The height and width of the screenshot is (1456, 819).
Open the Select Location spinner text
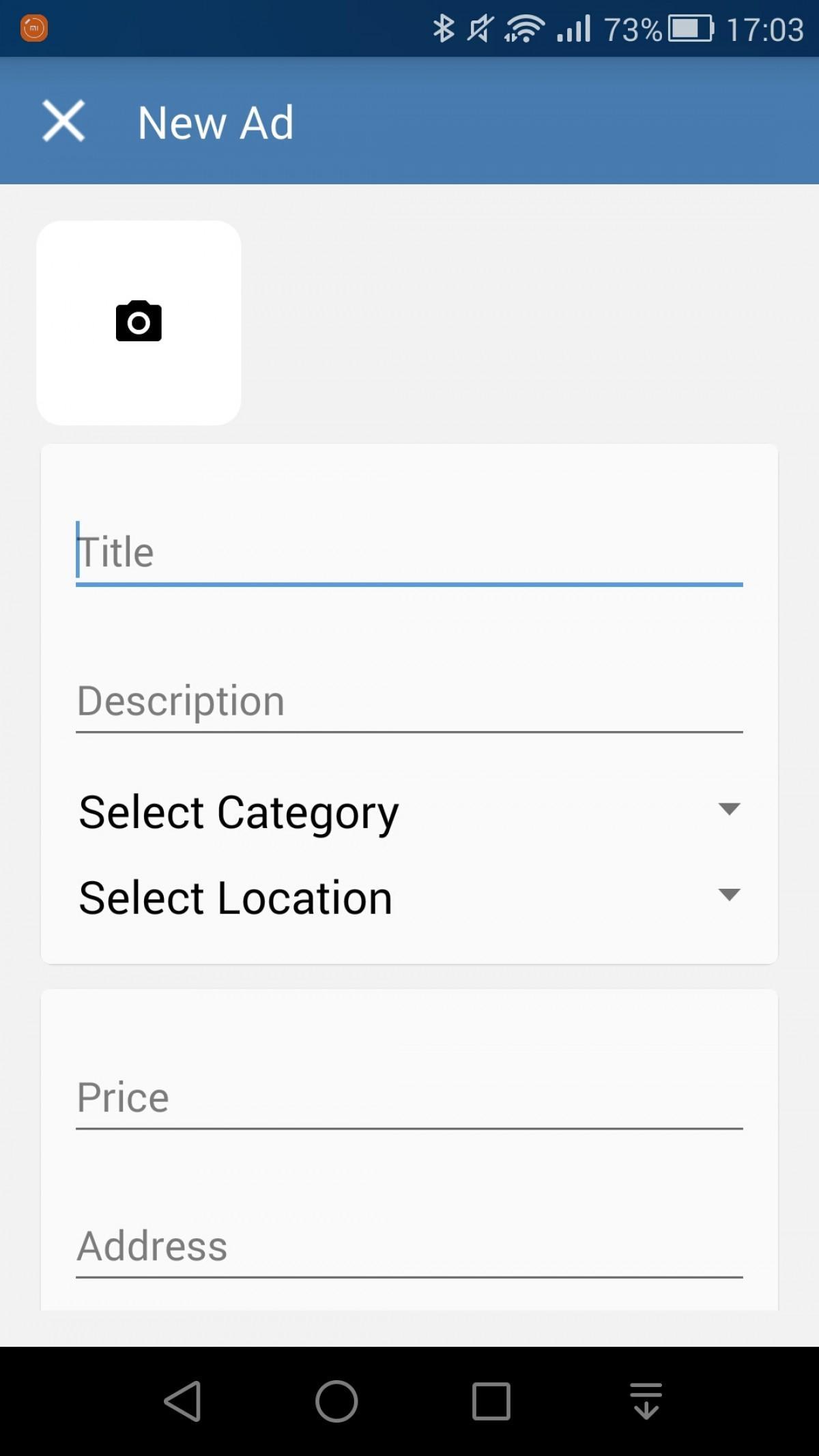pos(235,898)
